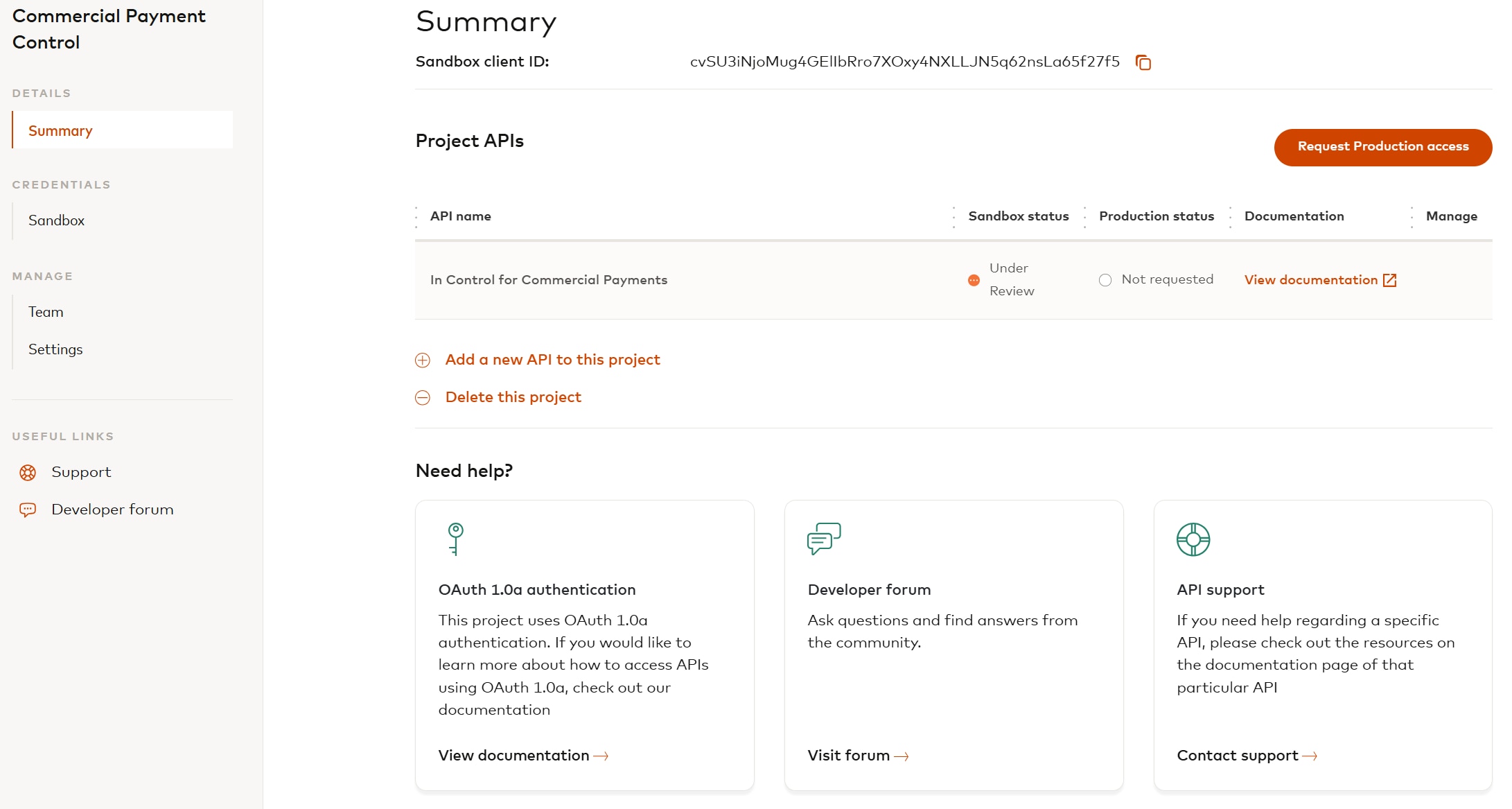Copy the Sandbox client ID icon
1512x809 pixels.
[x=1143, y=62]
